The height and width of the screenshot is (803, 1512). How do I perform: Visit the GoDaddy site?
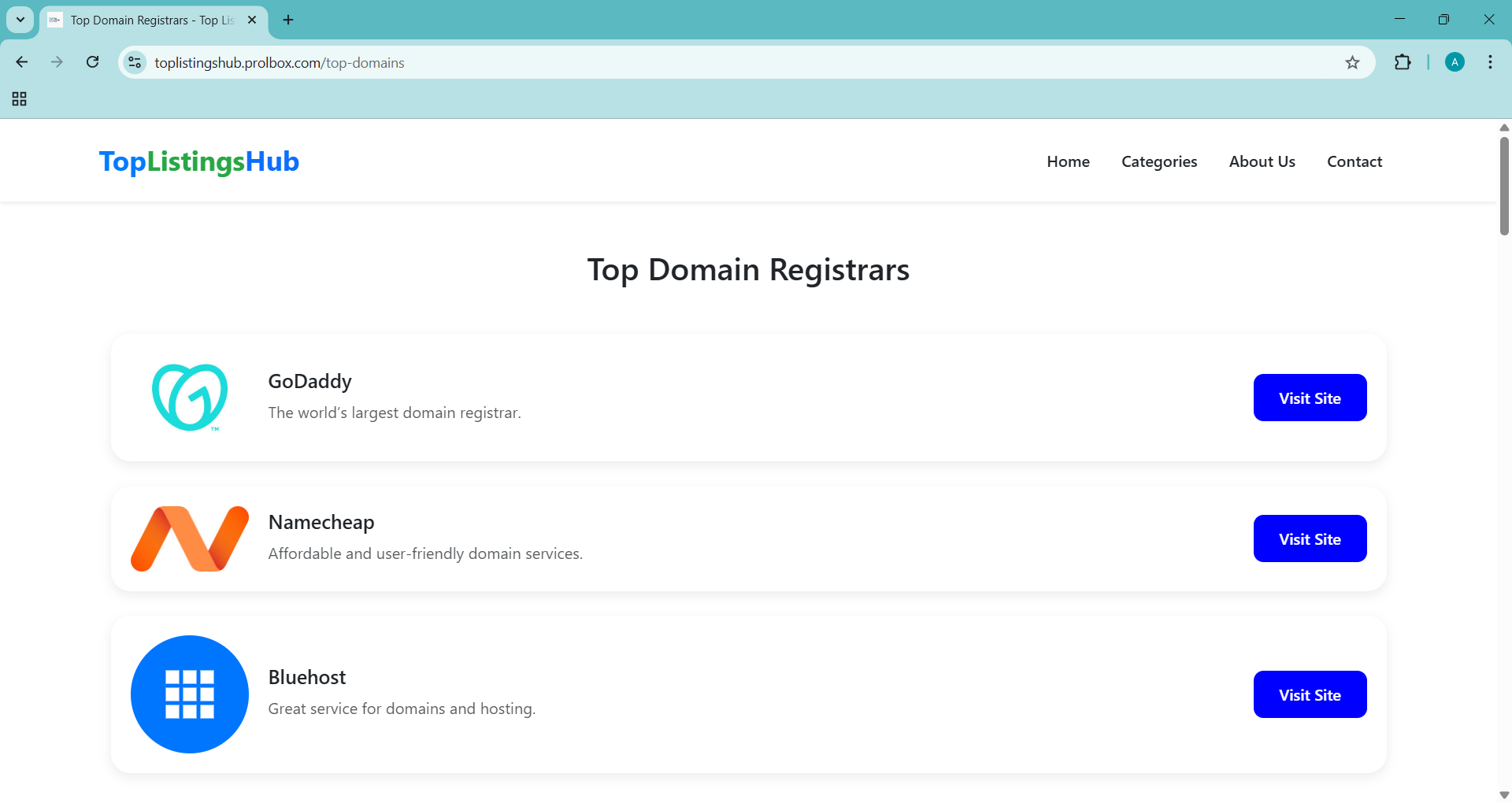[1310, 398]
